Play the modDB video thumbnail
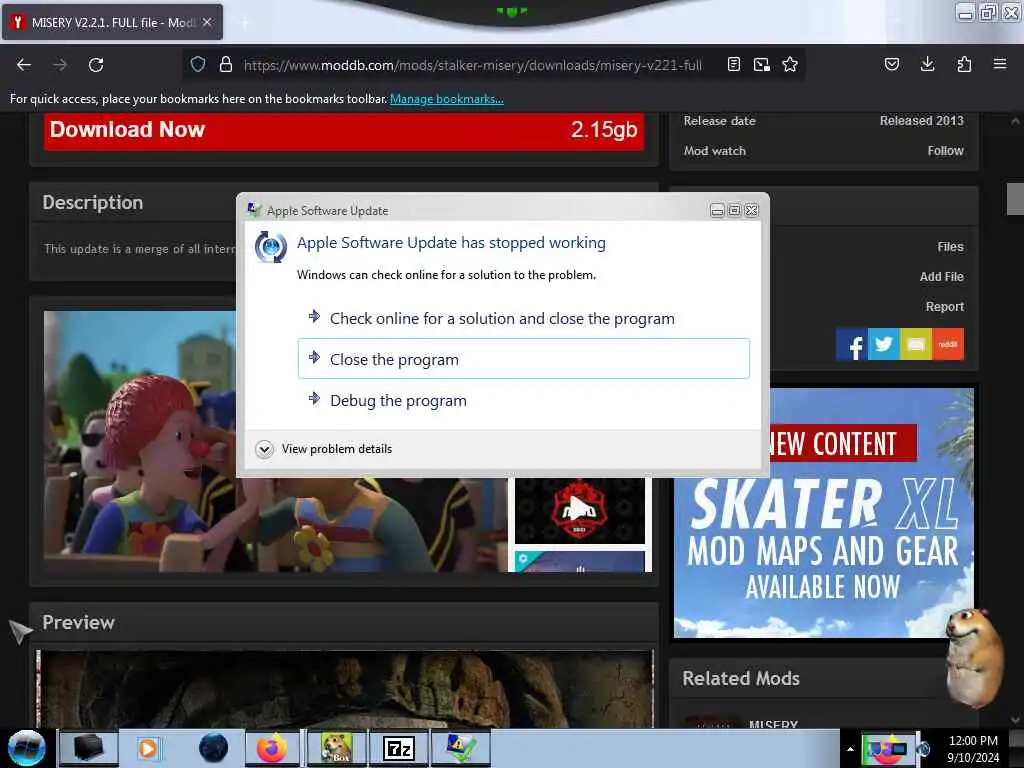This screenshot has width=1024, height=768. coord(579,510)
